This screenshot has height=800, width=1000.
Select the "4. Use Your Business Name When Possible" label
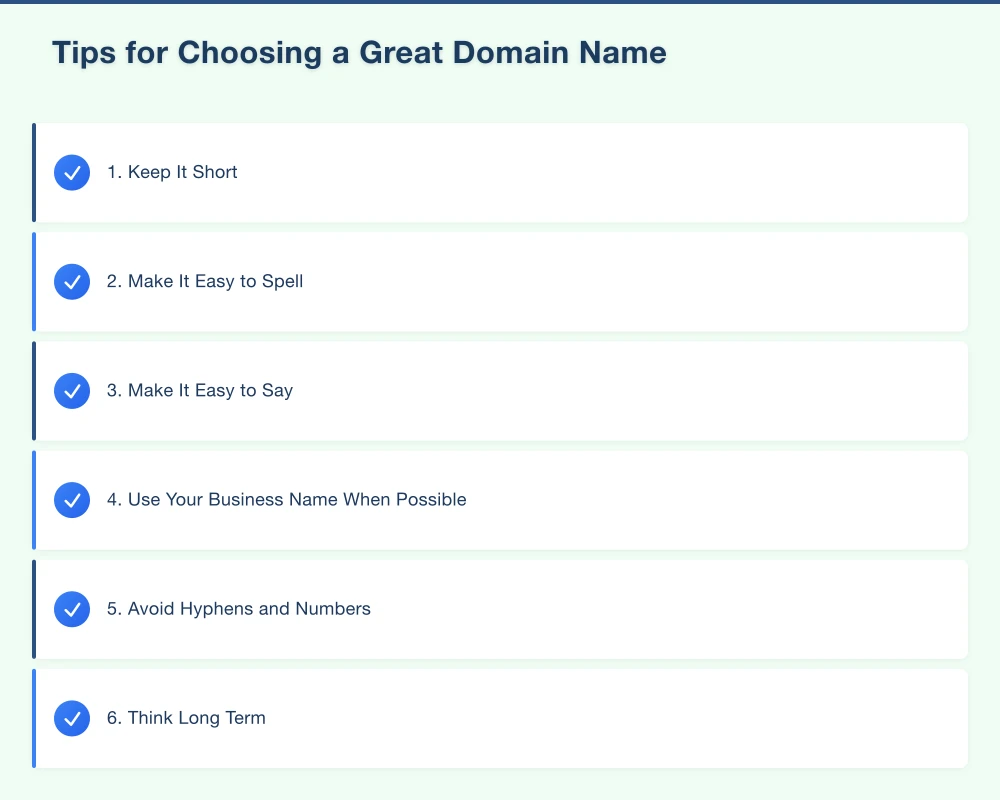pos(287,500)
